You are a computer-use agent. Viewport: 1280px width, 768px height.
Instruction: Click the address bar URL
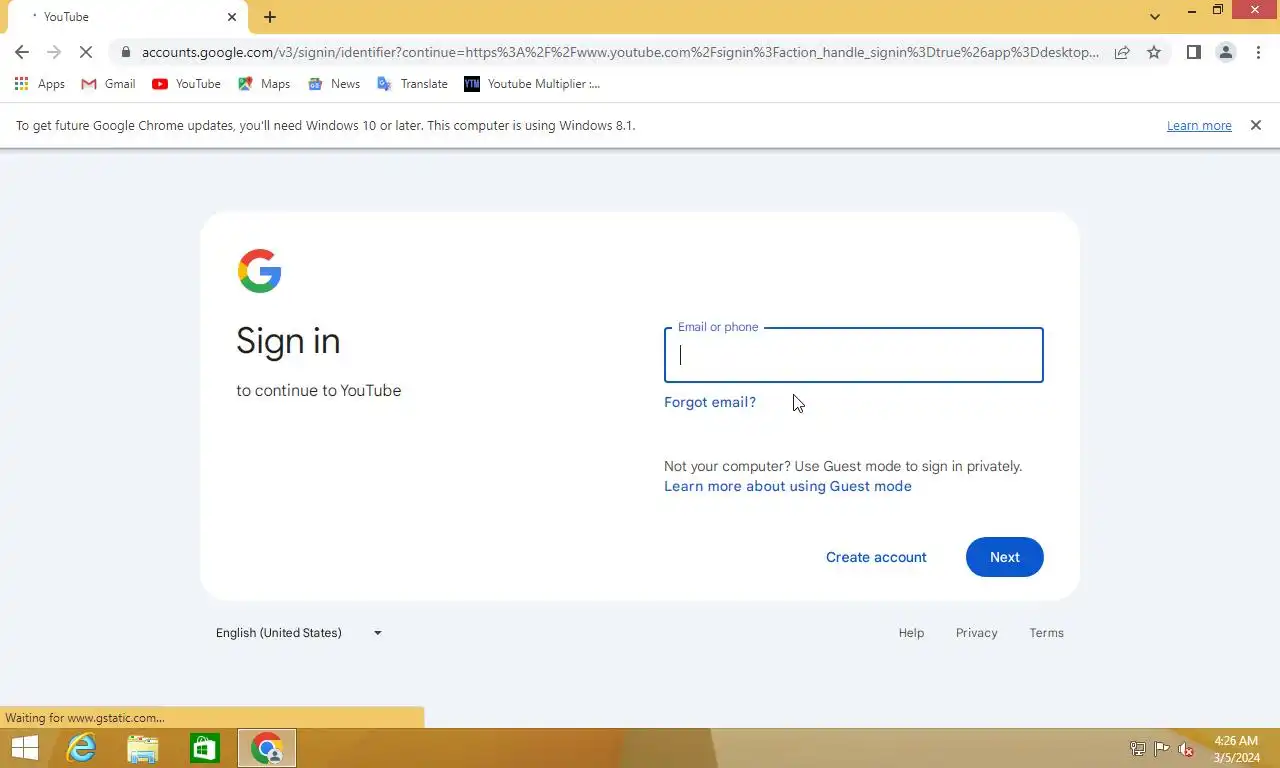620,52
